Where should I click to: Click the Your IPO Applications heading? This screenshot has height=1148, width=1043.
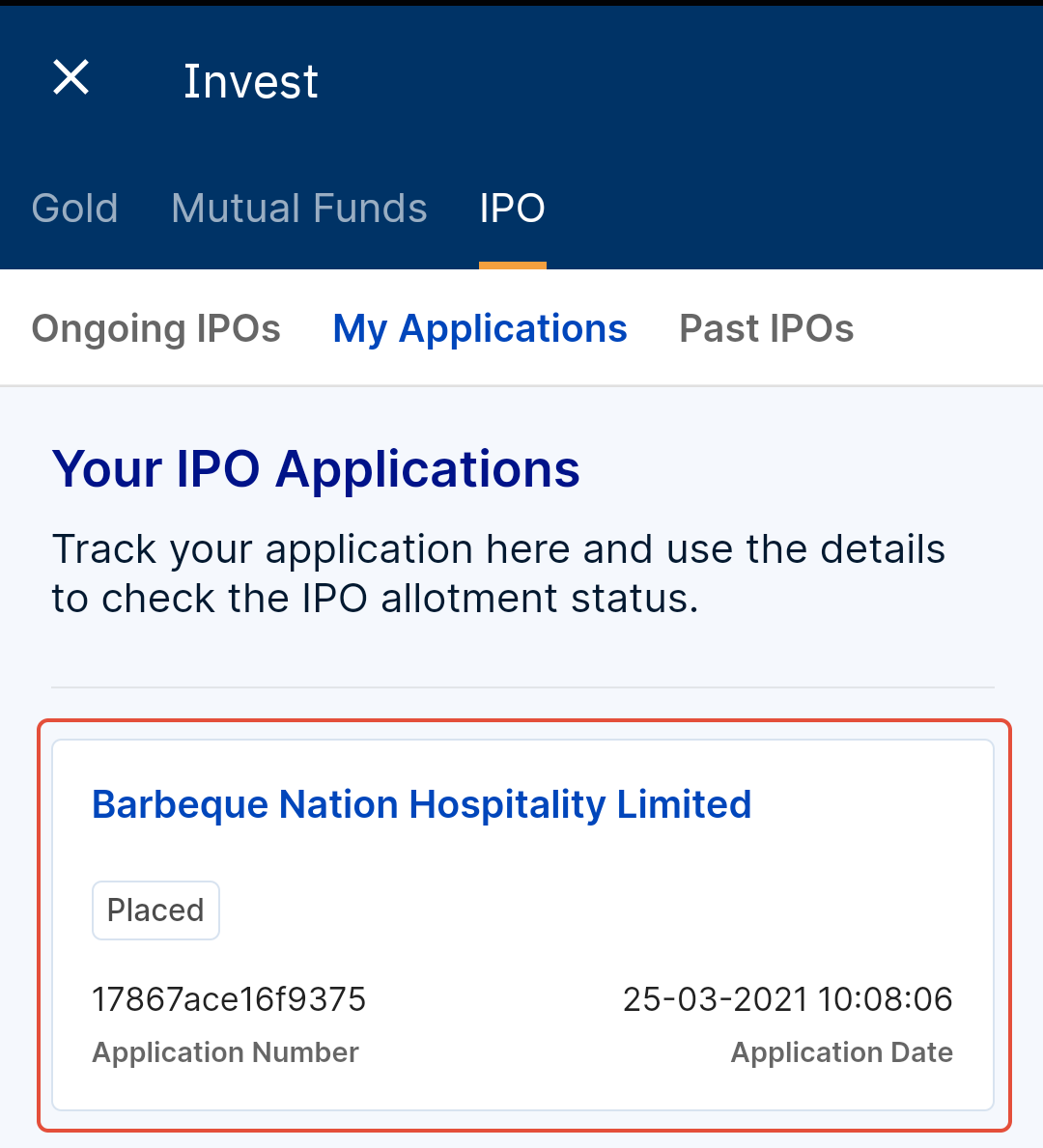316,469
